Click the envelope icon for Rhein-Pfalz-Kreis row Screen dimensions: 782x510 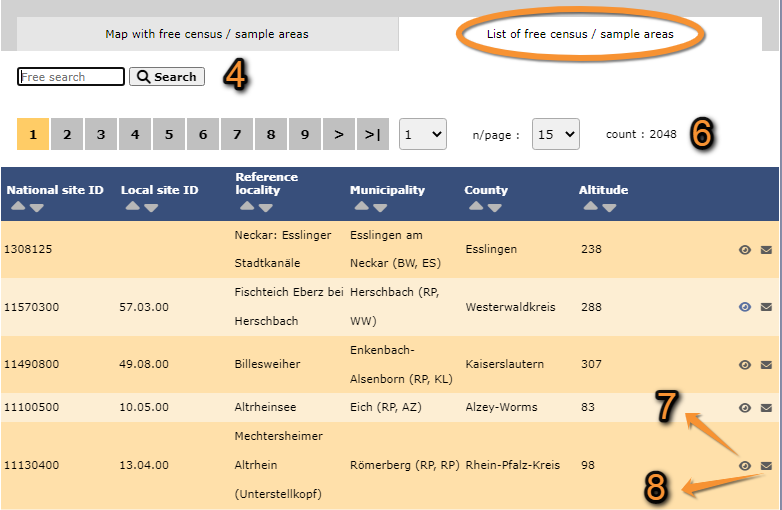[766, 466]
